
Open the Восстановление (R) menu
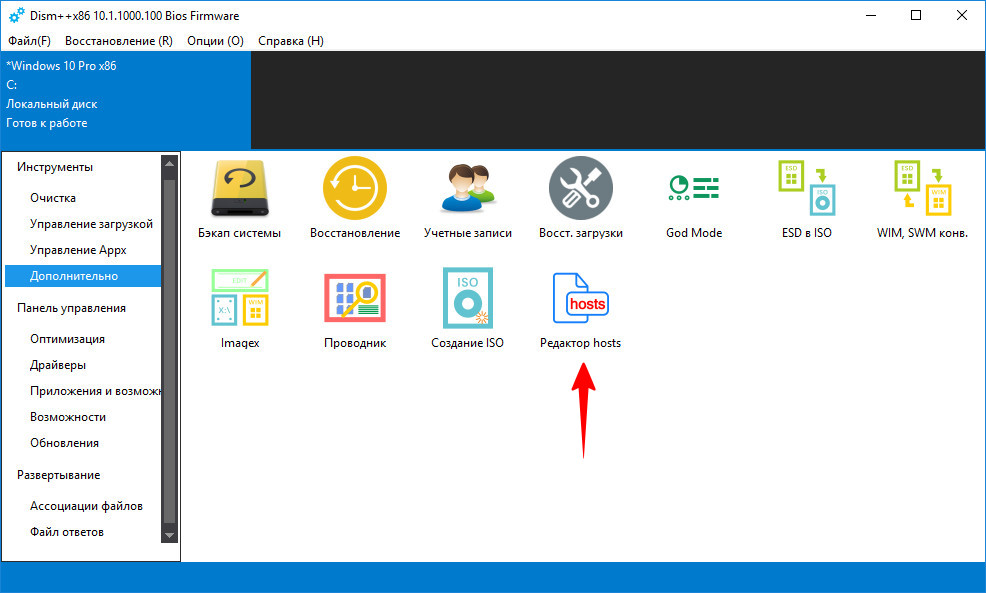[119, 41]
